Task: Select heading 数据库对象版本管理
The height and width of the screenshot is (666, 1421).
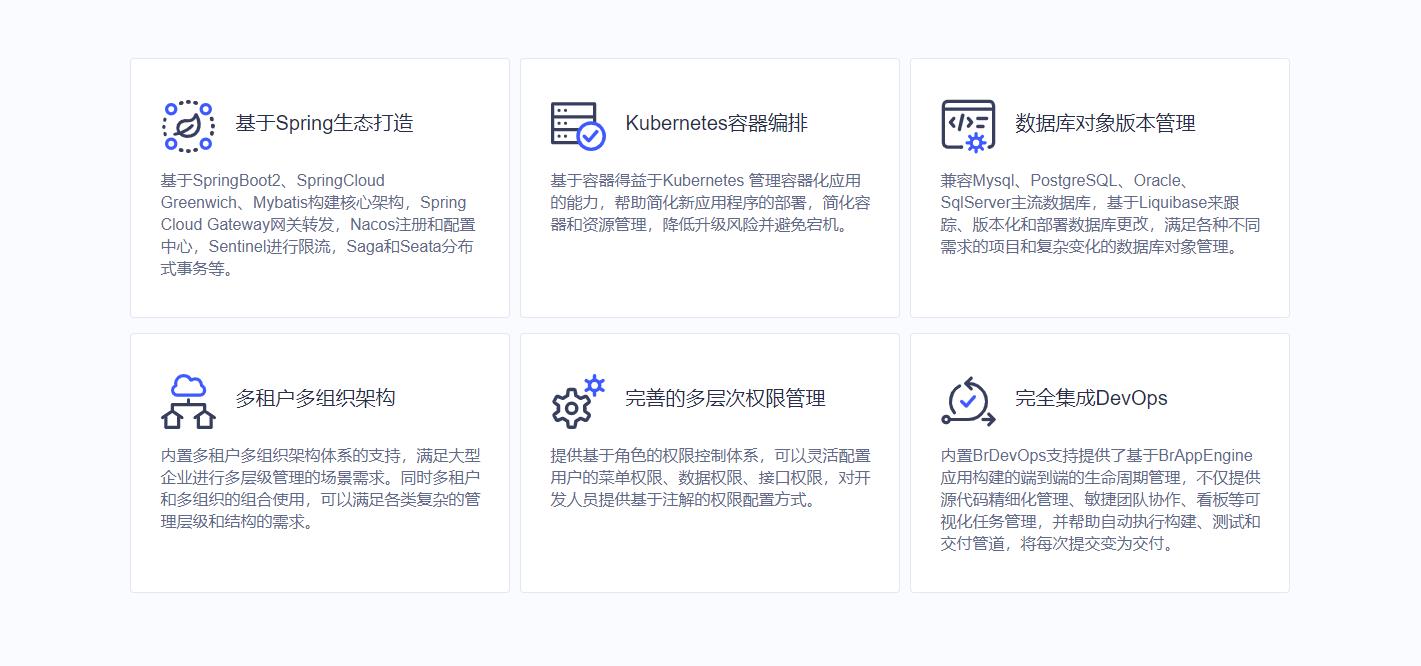Action: pos(1105,123)
